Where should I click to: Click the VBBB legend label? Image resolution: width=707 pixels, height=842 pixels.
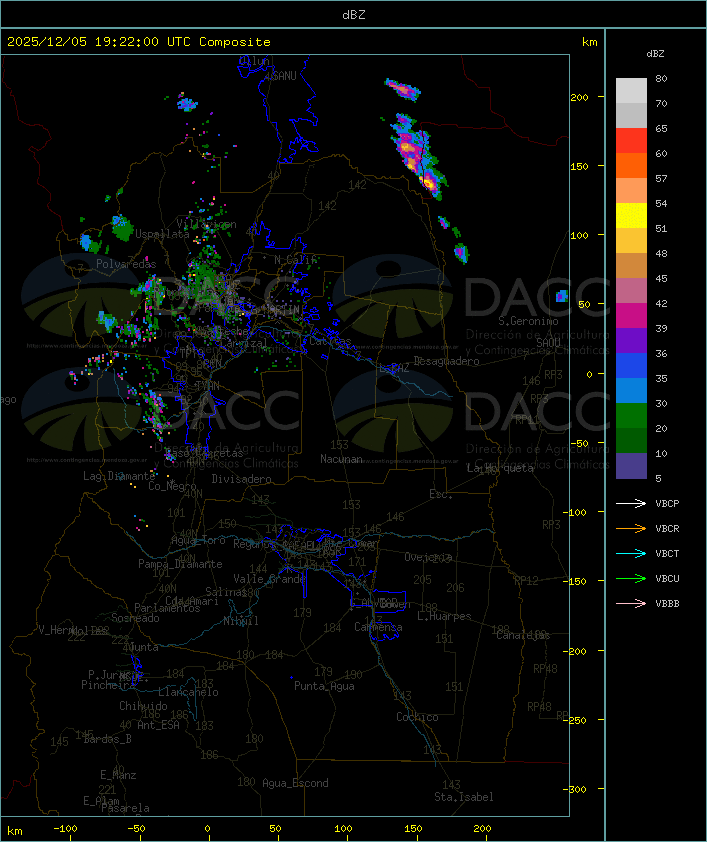667,604
